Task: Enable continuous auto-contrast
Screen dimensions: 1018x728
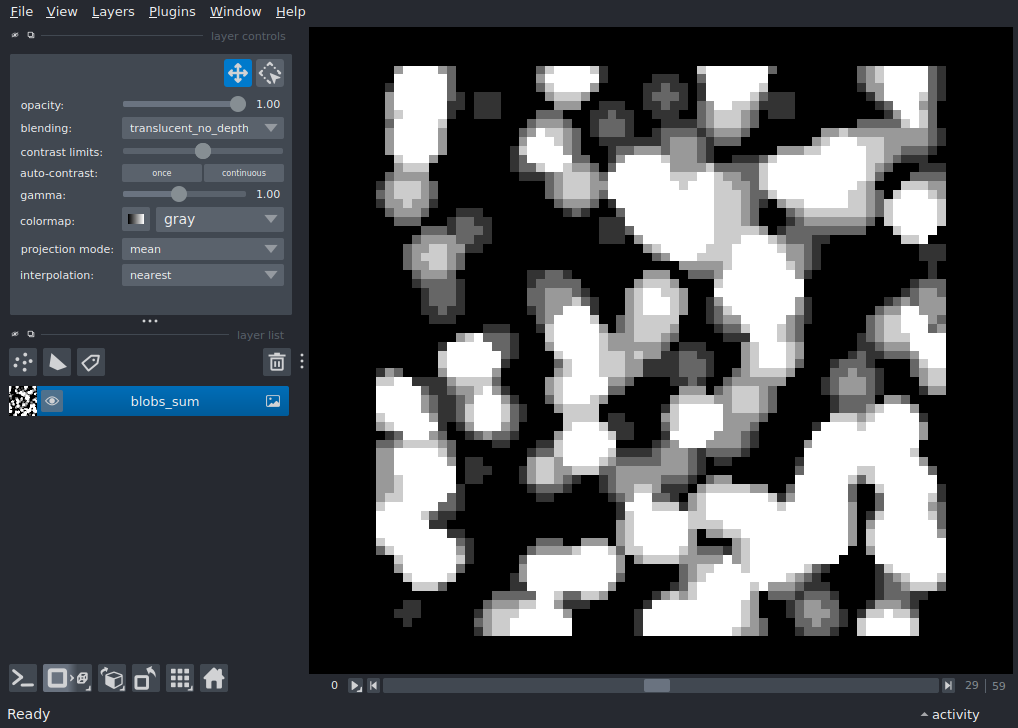Action: 244,172
